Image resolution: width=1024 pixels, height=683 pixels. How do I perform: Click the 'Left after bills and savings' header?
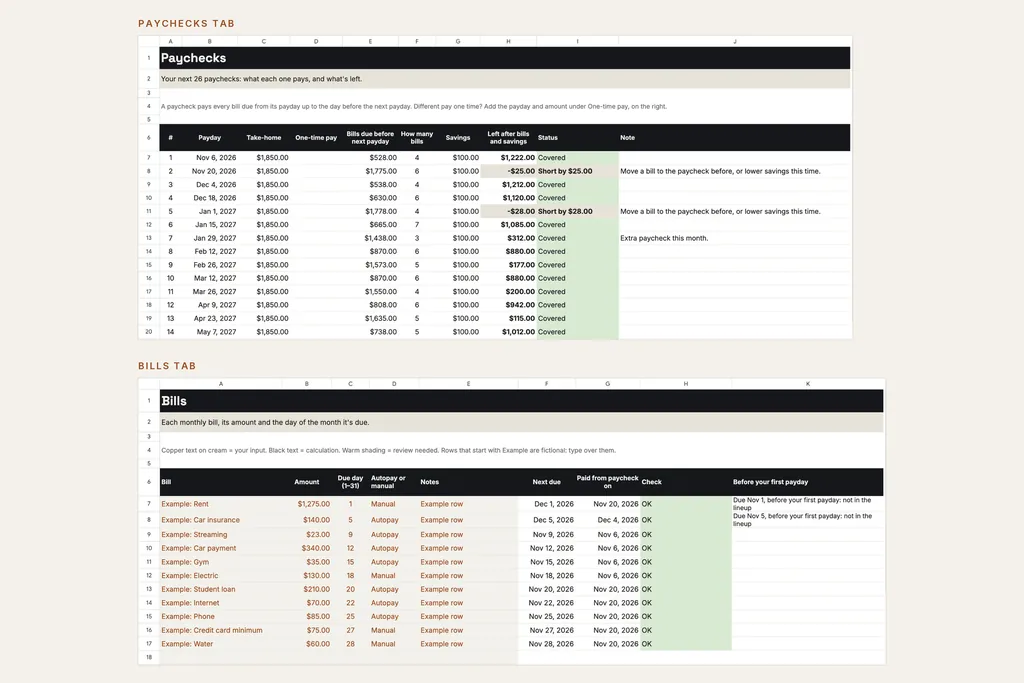pos(508,138)
